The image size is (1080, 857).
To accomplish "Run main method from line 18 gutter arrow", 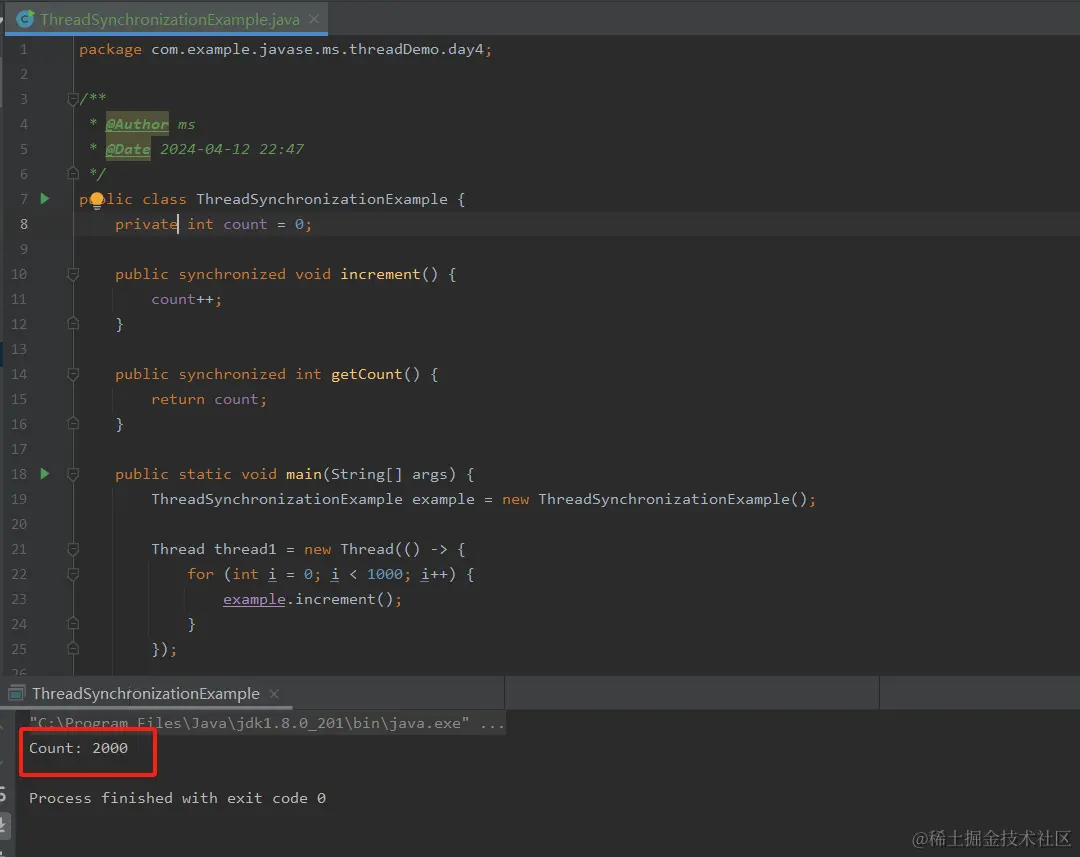I will pyautogui.click(x=45, y=474).
